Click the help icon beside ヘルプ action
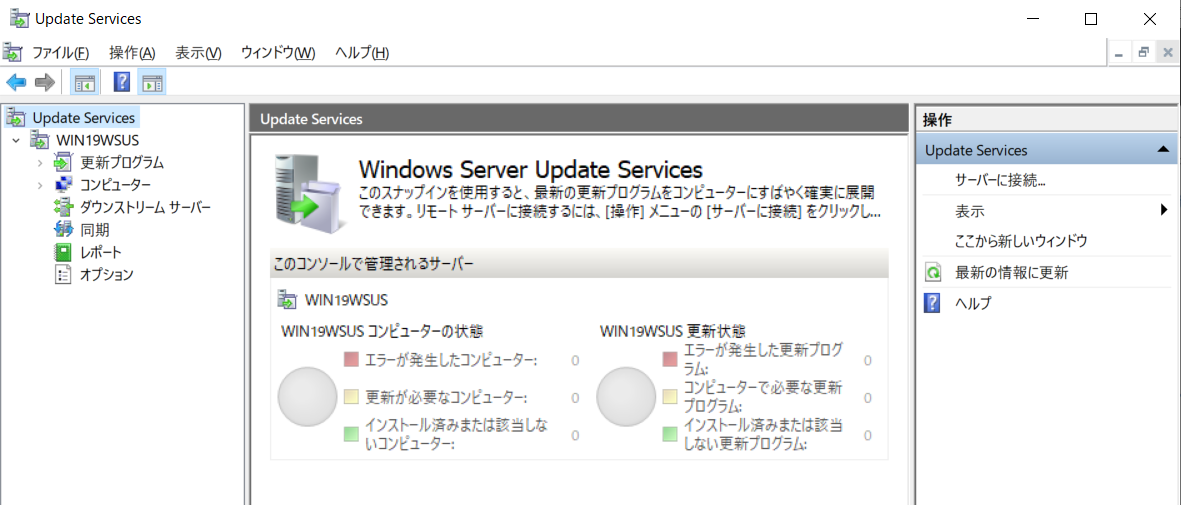This screenshot has height=505, width=1181. 933,303
